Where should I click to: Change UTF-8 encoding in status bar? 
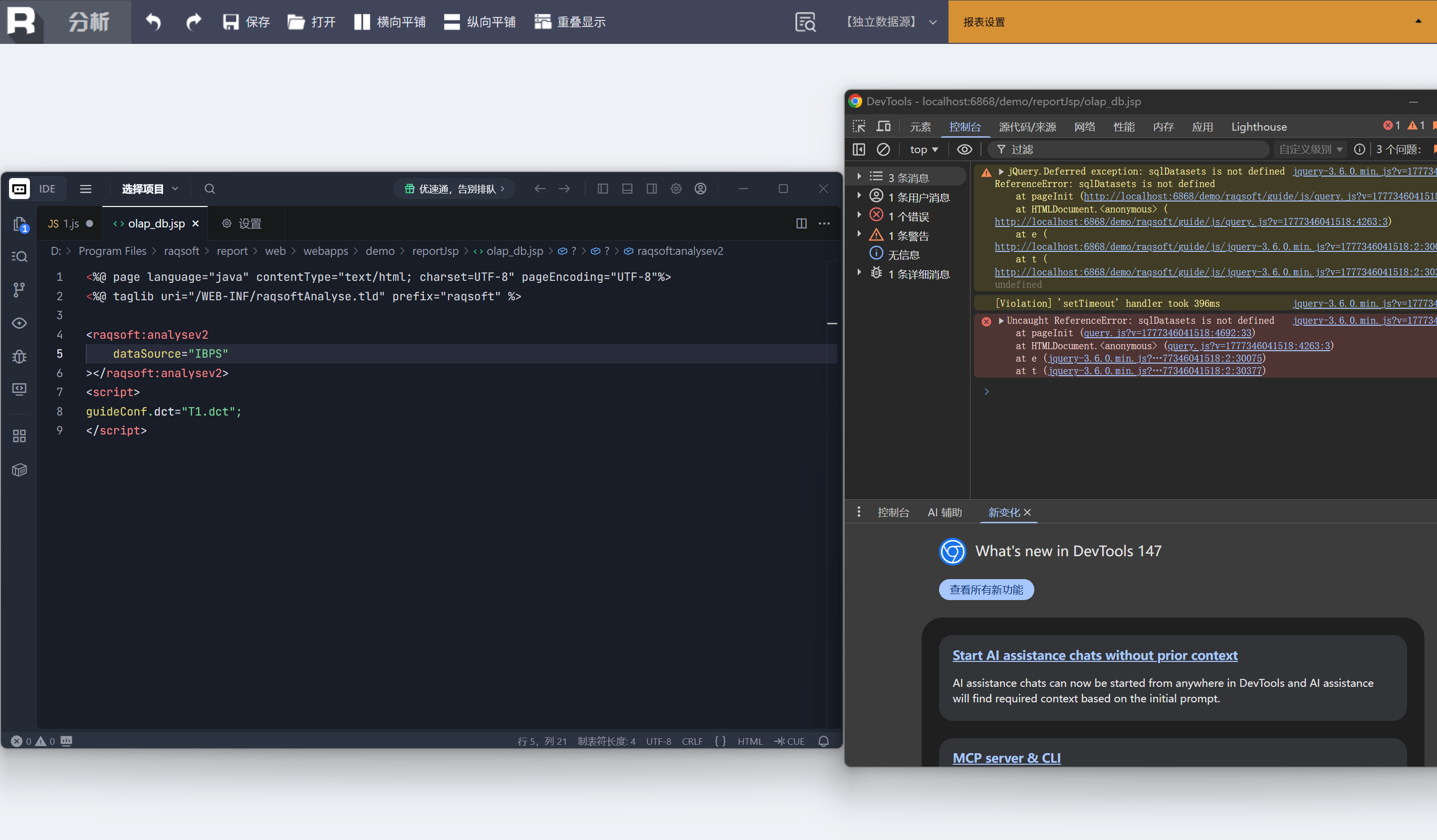coord(659,741)
